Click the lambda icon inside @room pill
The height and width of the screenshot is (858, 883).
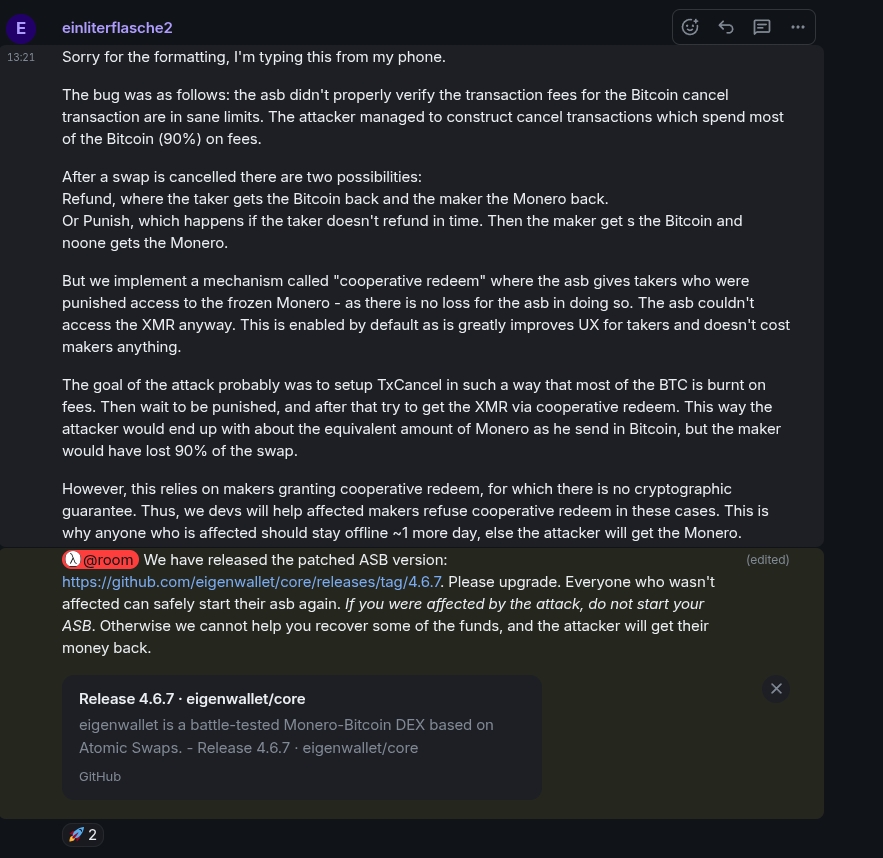(73, 559)
